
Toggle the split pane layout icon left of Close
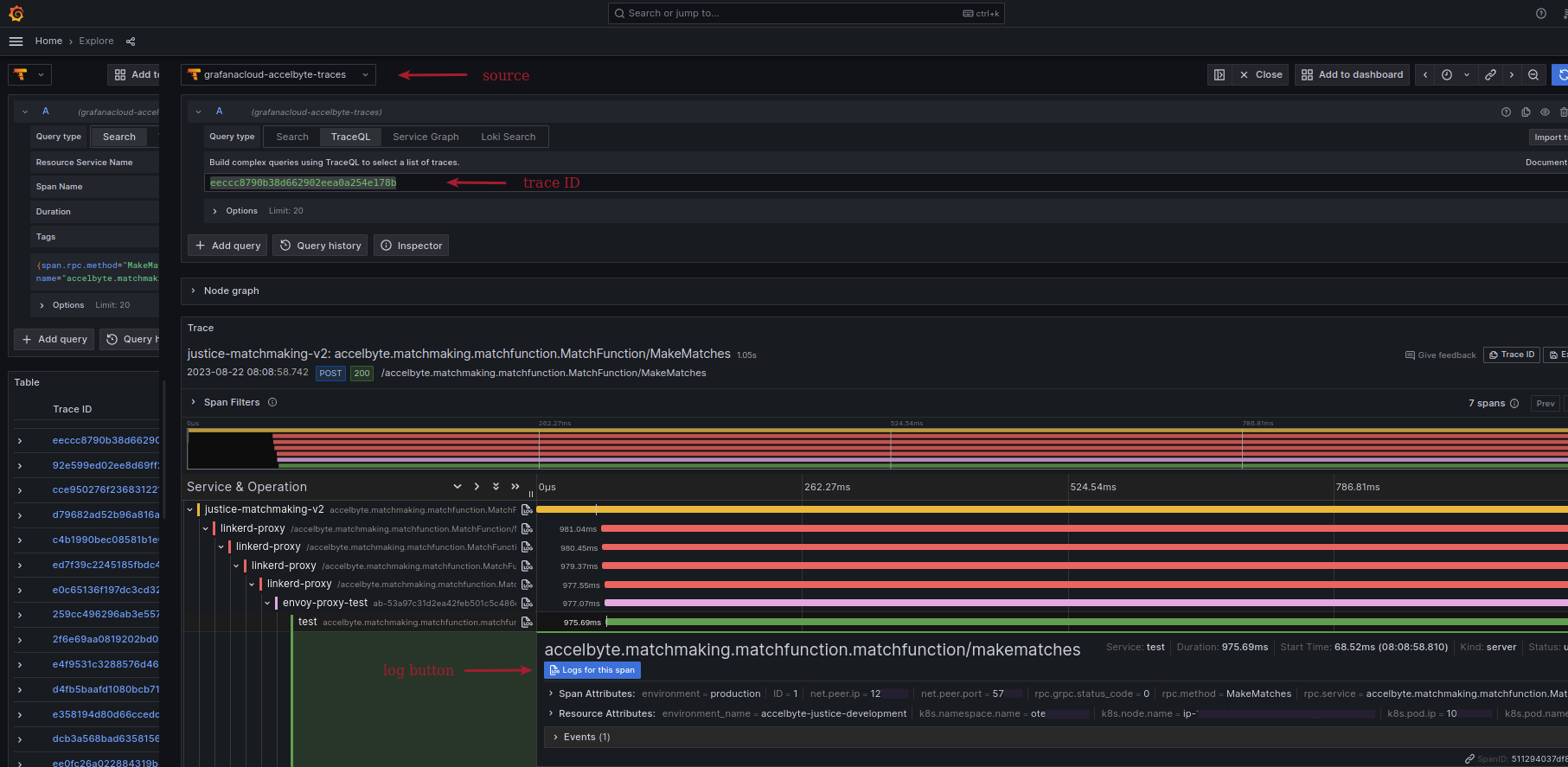click(x=1219, y=75)
